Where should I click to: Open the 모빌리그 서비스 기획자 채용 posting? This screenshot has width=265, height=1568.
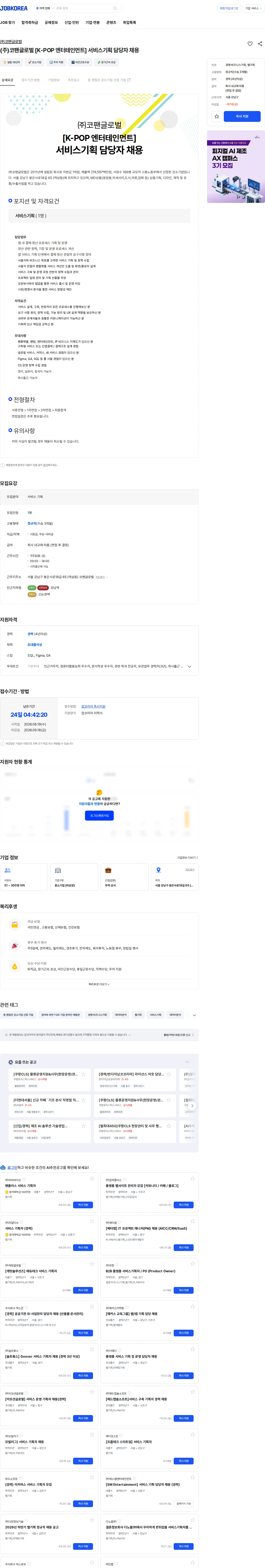pos(24,1442)
